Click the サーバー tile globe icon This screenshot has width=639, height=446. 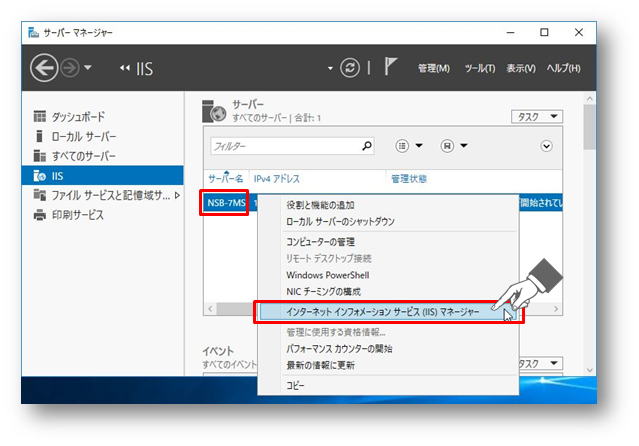click(x=214, y=111)
